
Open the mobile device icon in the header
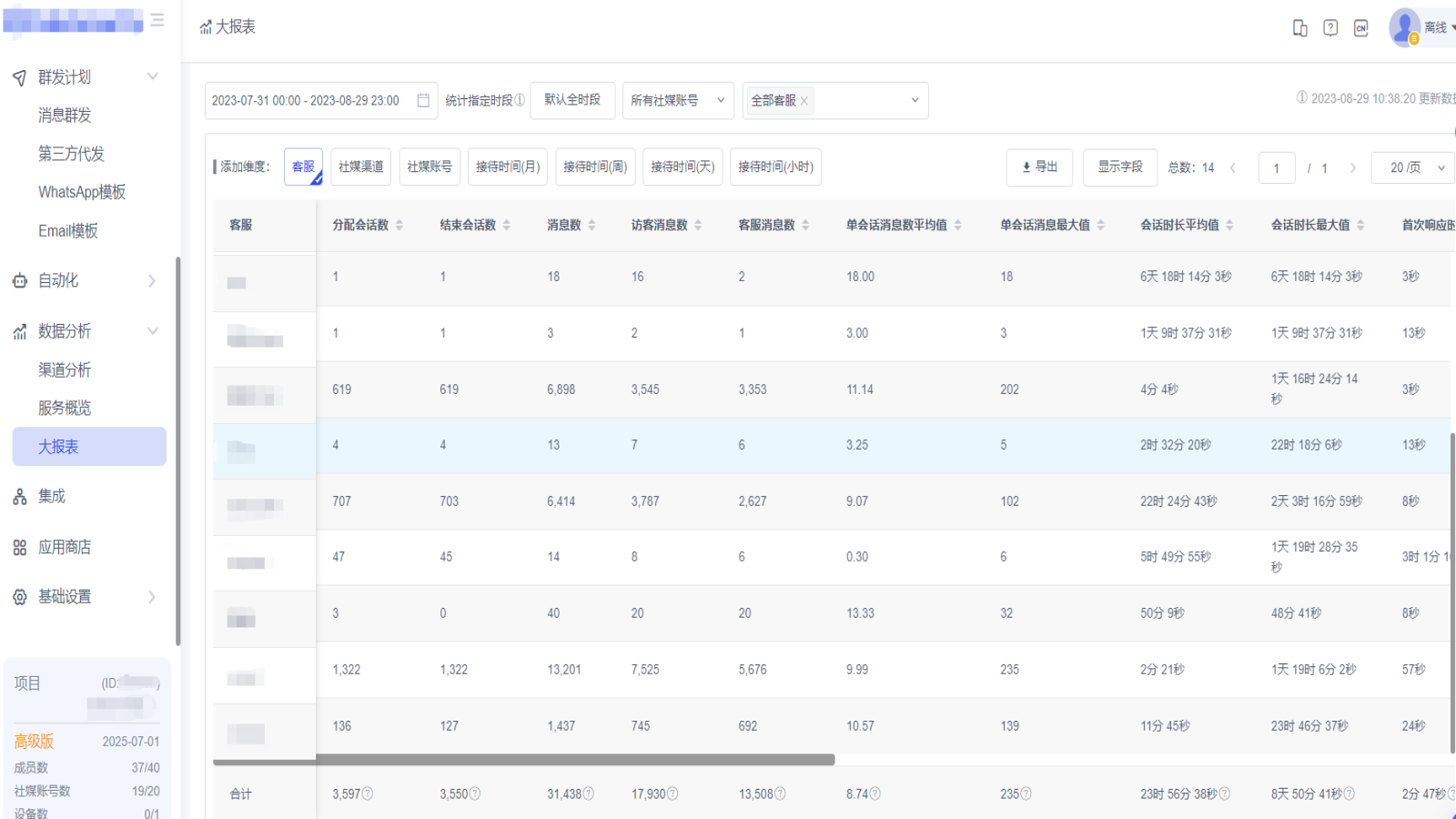click(x=1299, y=28)
